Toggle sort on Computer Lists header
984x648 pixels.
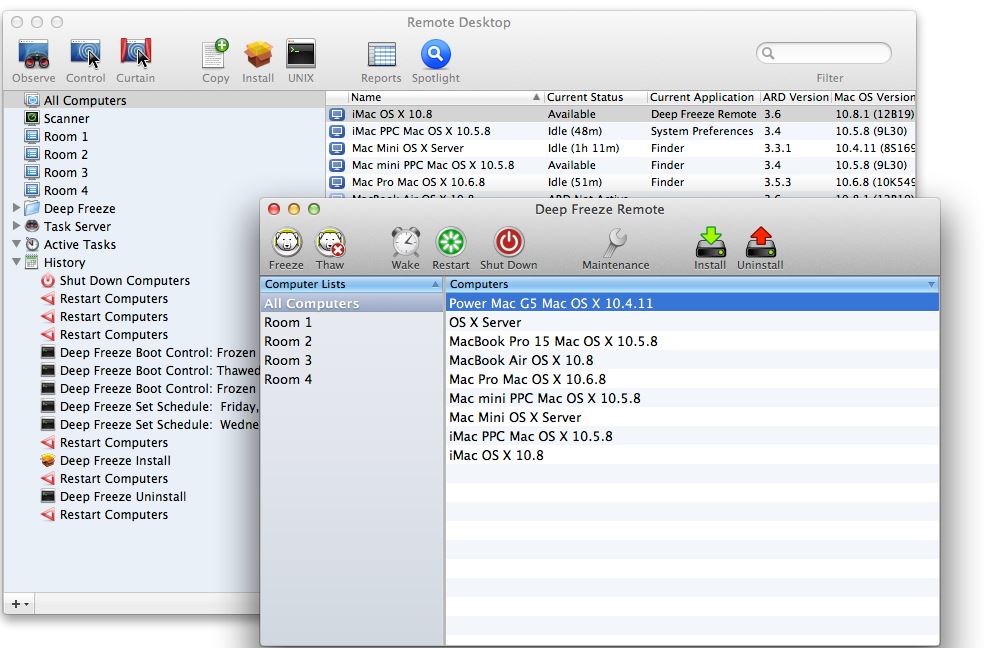[352, 284]
